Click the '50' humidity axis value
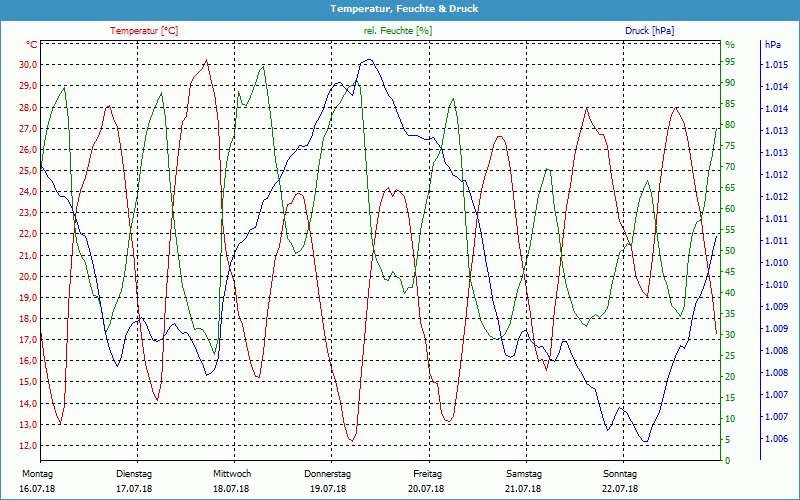 pos(731,251)
